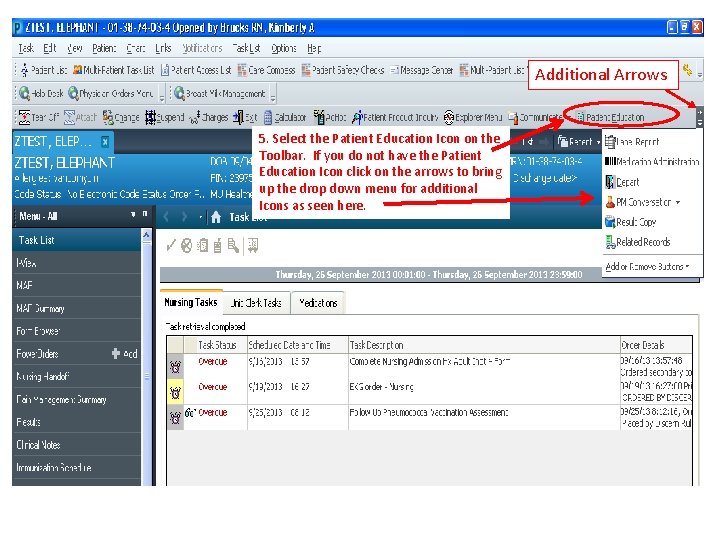Image resolution: width=720 pixels, height=540 pixels.
Task: Click the Exit toolbar icon
Action: coord(245,118)
